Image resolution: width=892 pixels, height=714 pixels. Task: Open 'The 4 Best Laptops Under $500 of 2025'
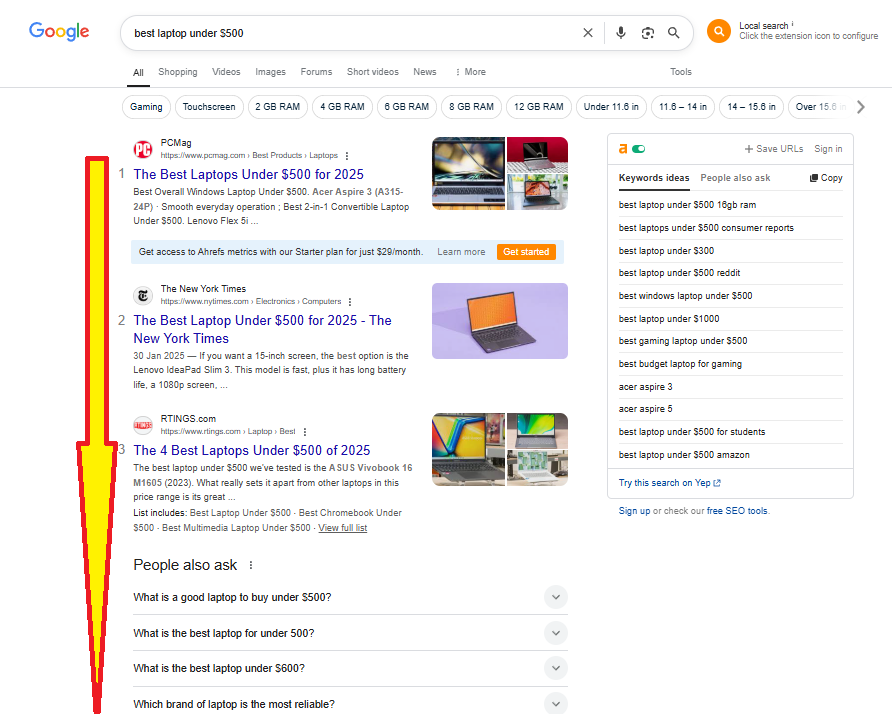[x=251, y=451]
